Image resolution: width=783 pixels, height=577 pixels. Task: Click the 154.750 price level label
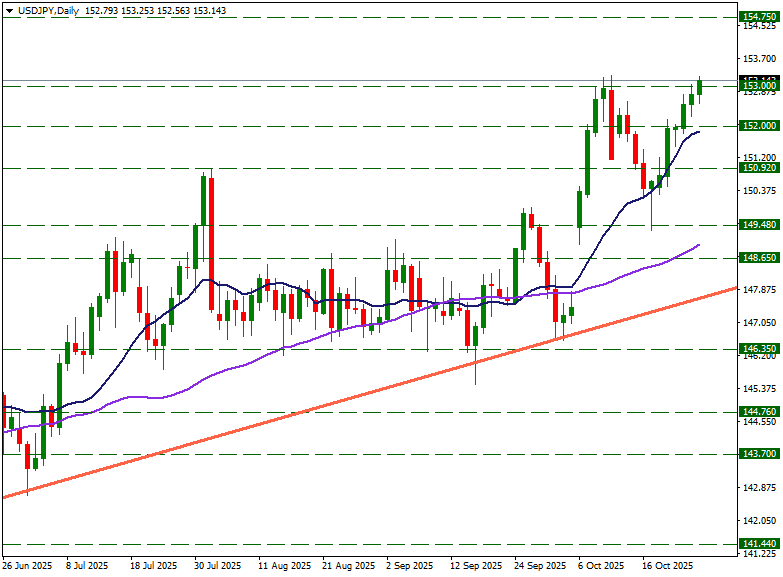(x=759, y=17)
